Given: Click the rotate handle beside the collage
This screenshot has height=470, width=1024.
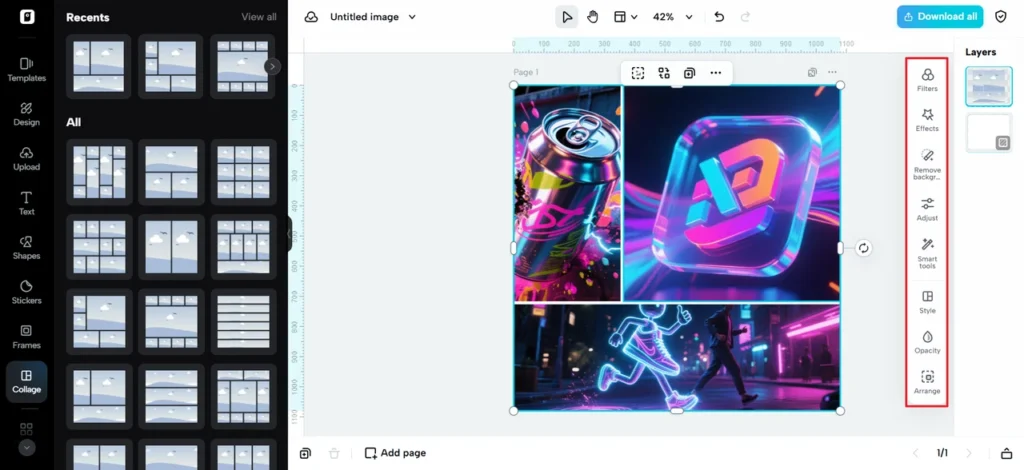Looking at the screenshot, I should pos(863,248).
